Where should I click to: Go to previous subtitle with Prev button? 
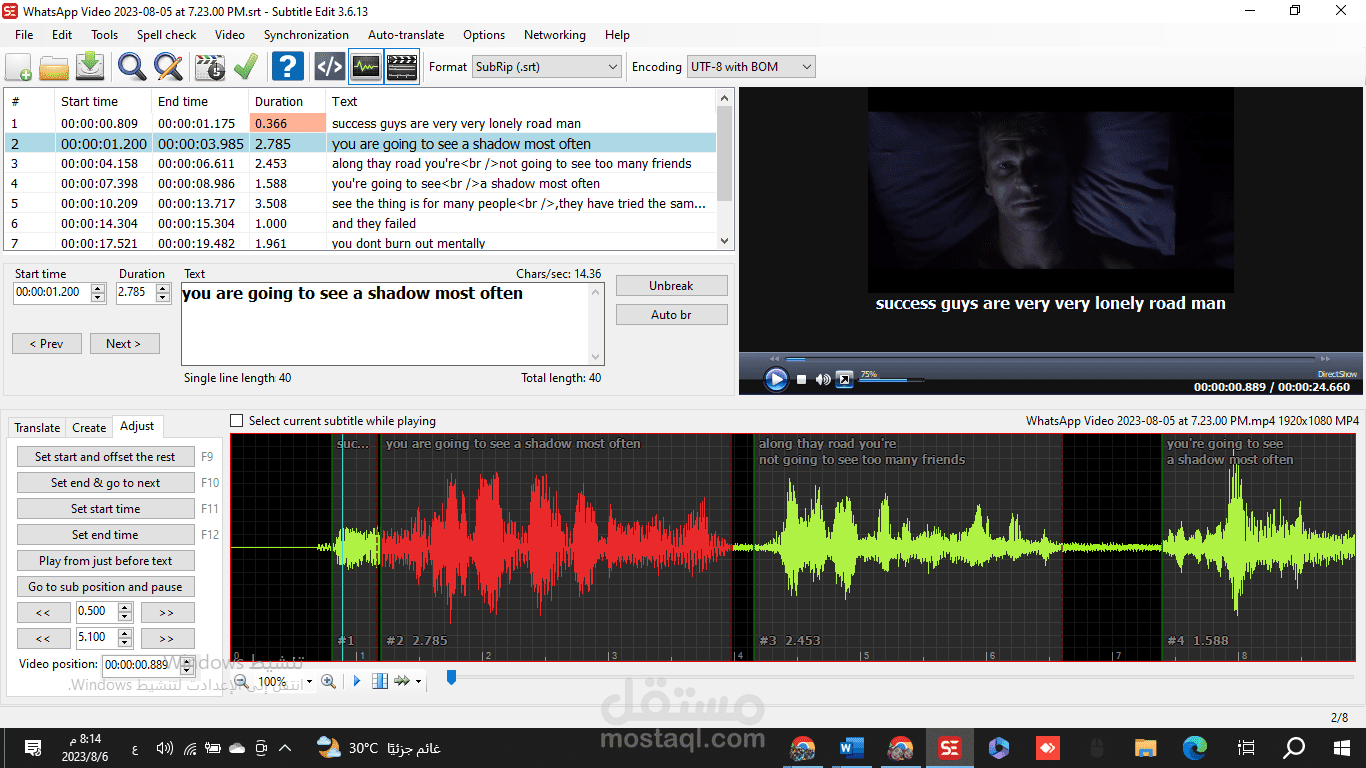point(46,344)
